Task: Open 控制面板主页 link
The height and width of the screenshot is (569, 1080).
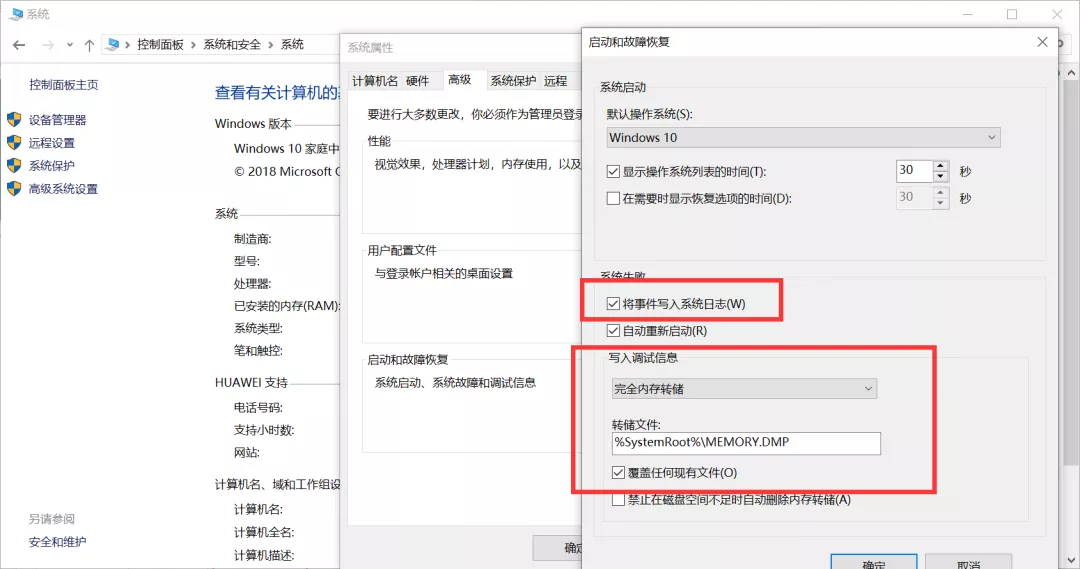Action: coord(64,85)
